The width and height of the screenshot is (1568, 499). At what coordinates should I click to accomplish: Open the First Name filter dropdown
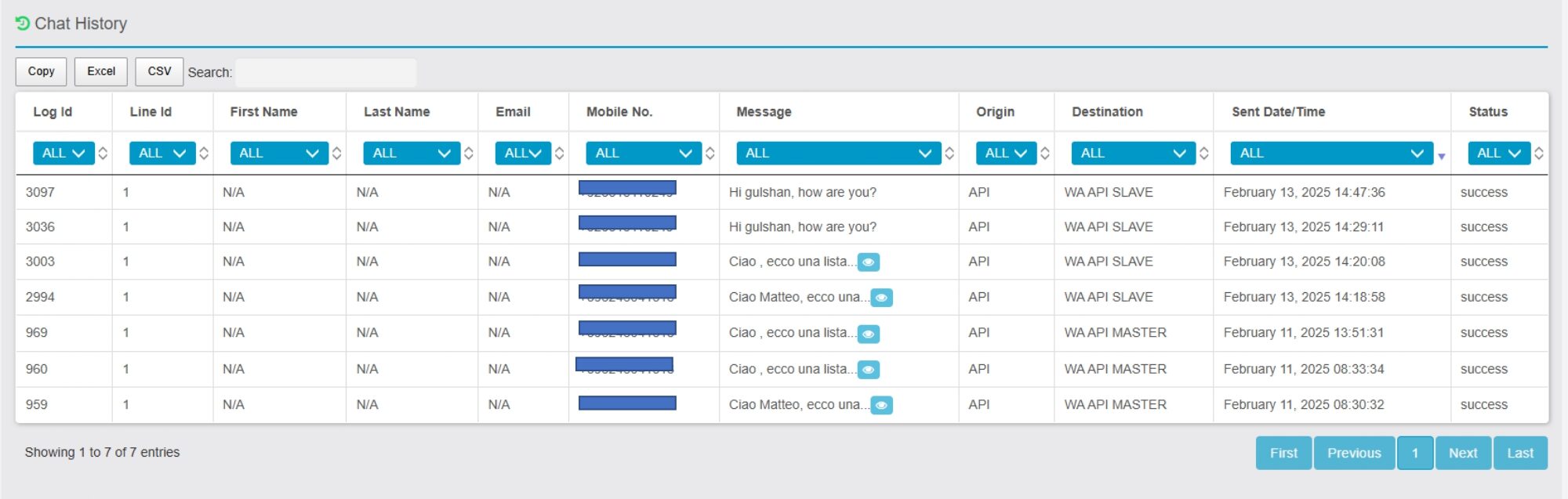(x=278, y=154)
